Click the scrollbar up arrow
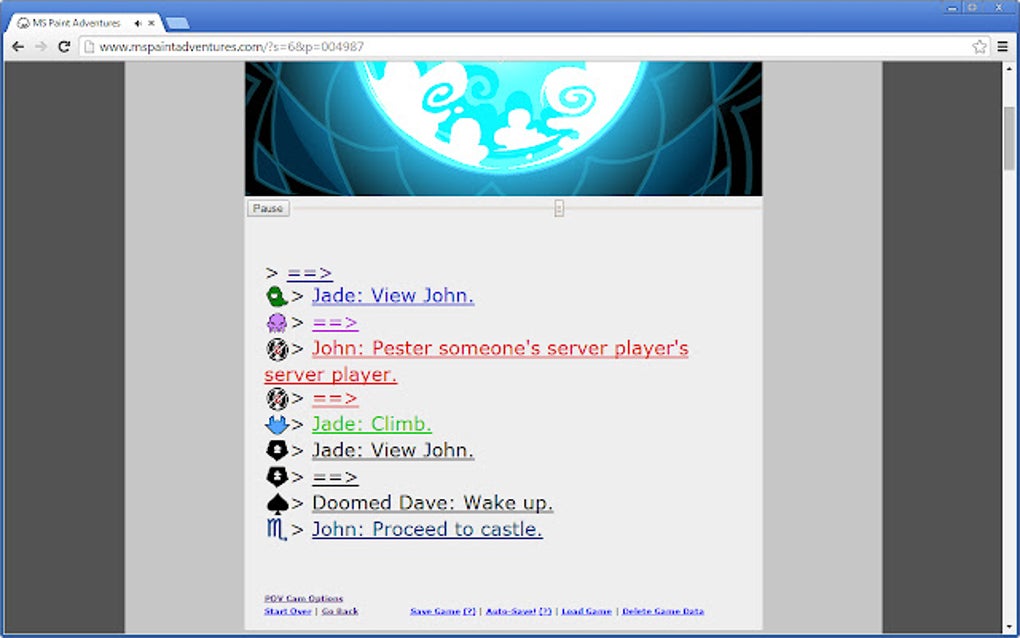This screenshot has height=638, width=1020. [1009, 68]
